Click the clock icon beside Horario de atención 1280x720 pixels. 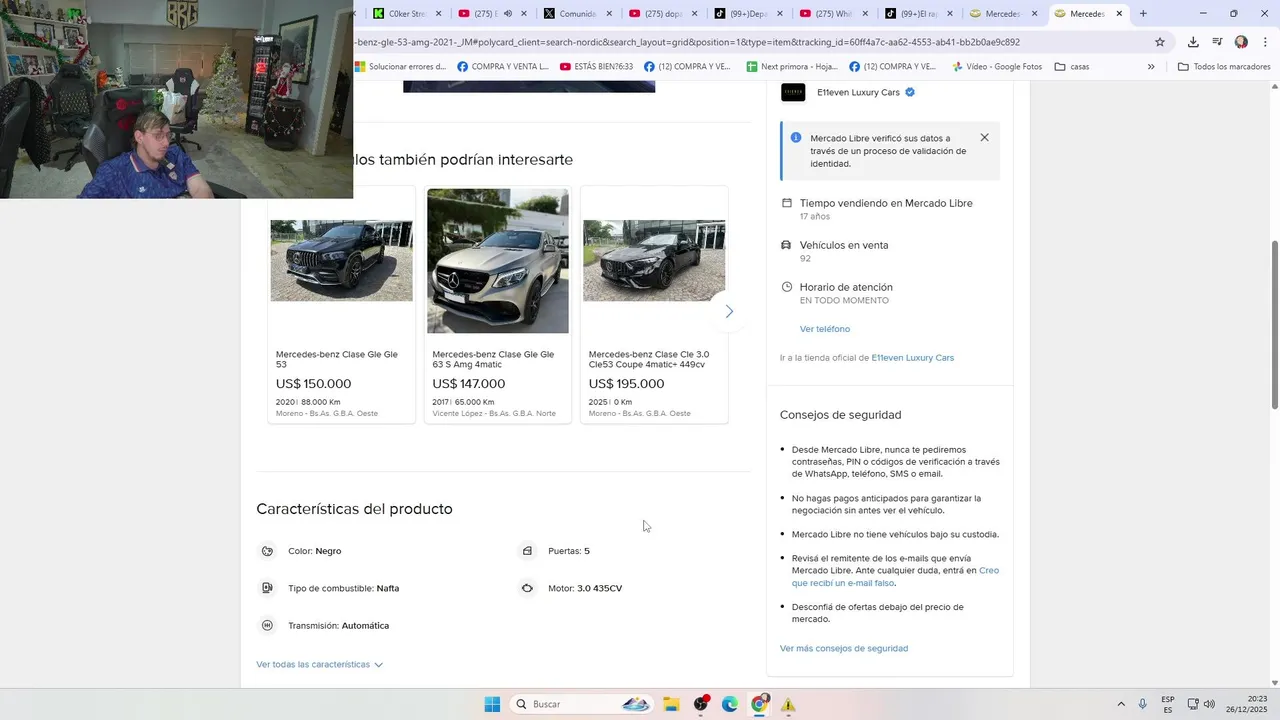787,287
